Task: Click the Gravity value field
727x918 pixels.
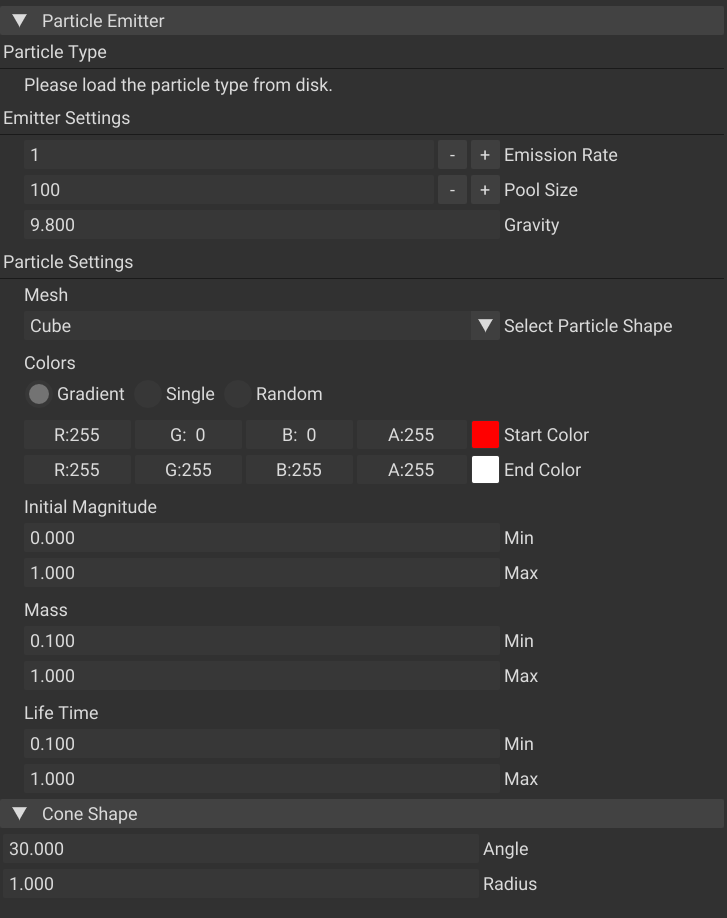Action: (x=260, y=225)
